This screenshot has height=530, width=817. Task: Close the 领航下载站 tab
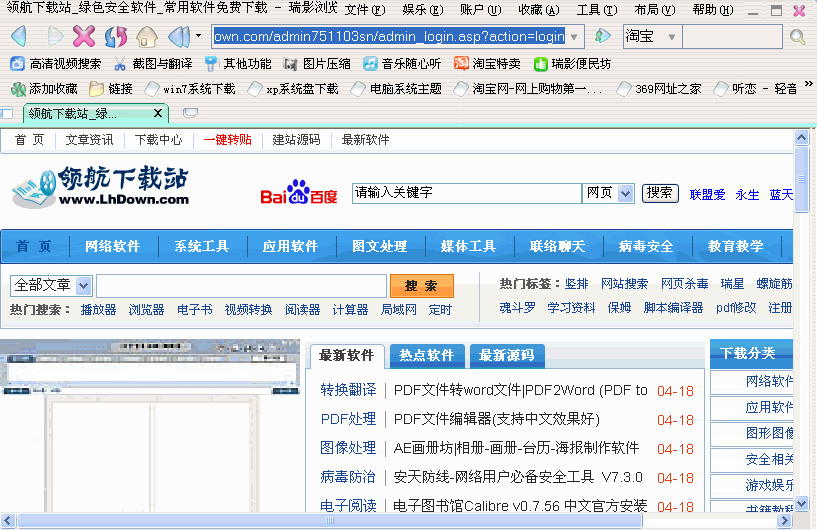158,113
